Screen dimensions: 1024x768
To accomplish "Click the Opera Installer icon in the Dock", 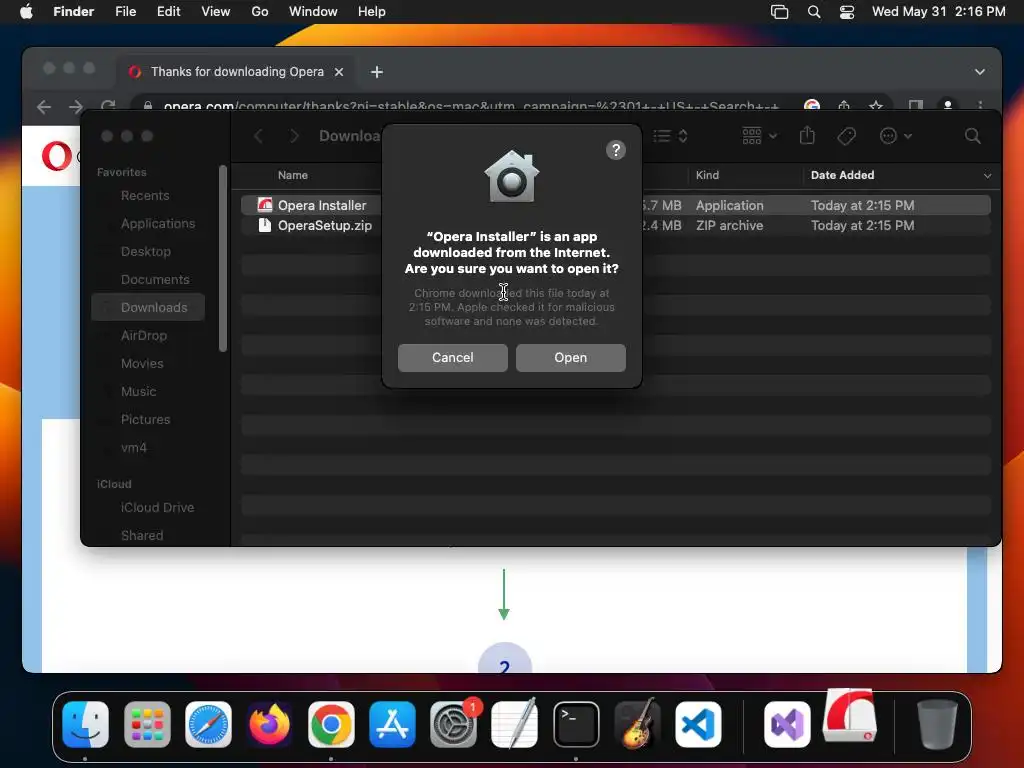I will tap(850, 717).
